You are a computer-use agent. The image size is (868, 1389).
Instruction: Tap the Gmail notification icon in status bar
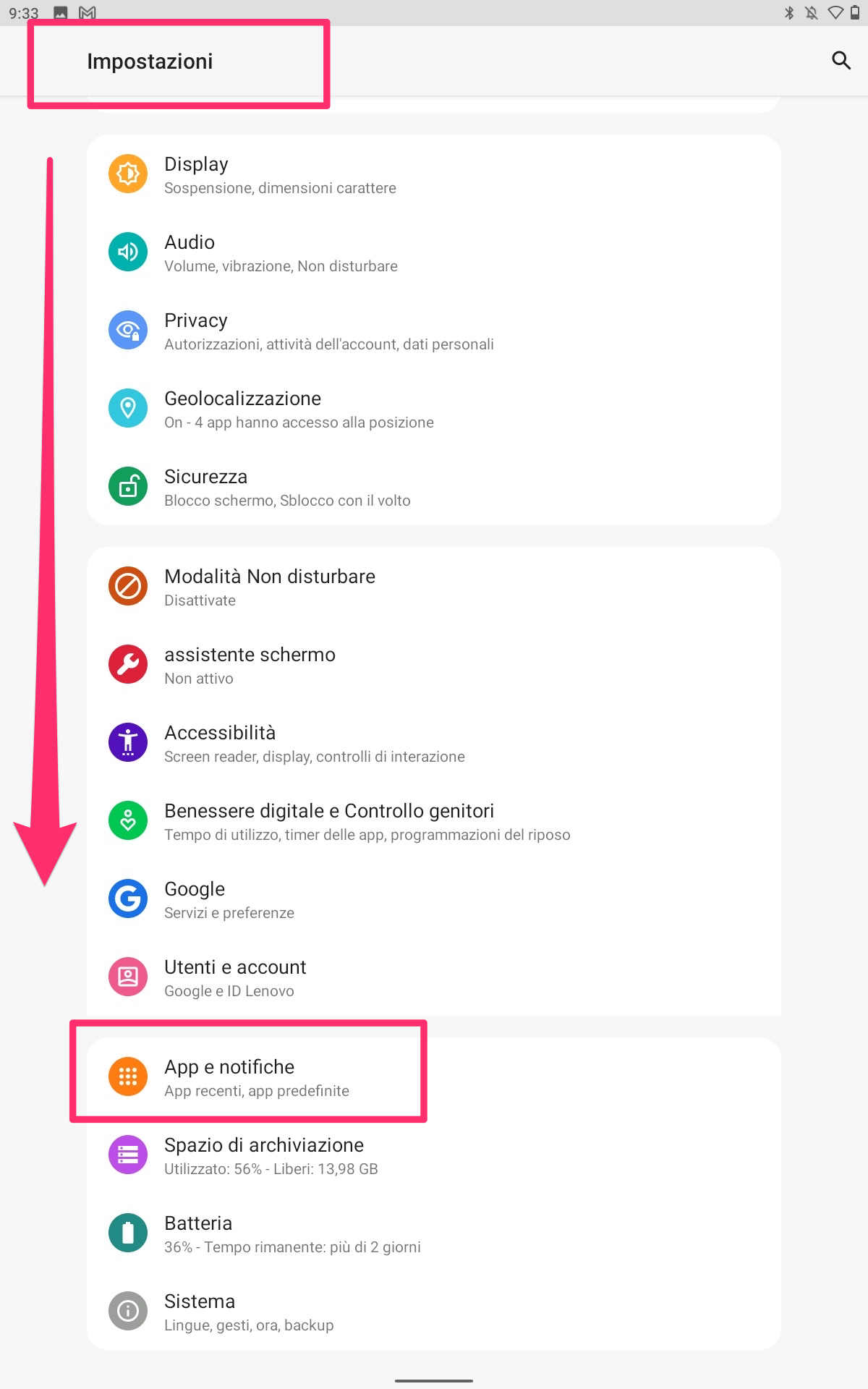[x=88, y=13]
